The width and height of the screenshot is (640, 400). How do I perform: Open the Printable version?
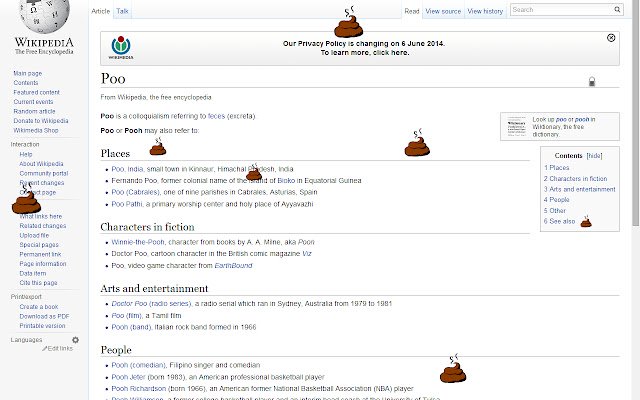(x=42, y=326)
